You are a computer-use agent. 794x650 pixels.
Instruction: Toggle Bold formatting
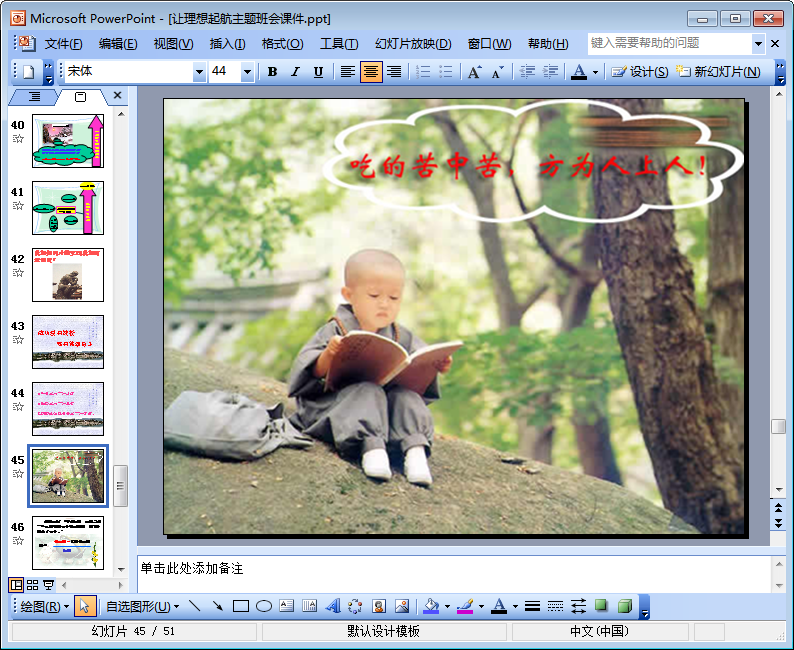(272, 72)
